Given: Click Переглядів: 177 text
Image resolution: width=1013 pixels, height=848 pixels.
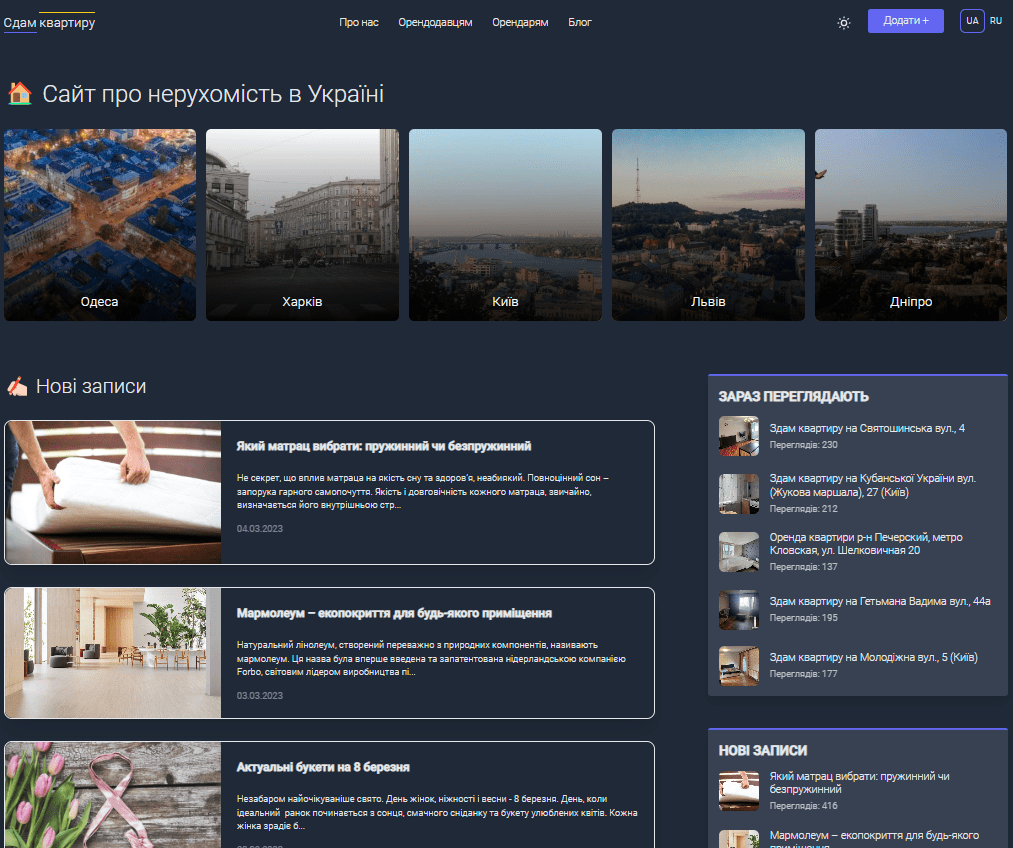Looking at the screenshot, I should pos(803,674).
